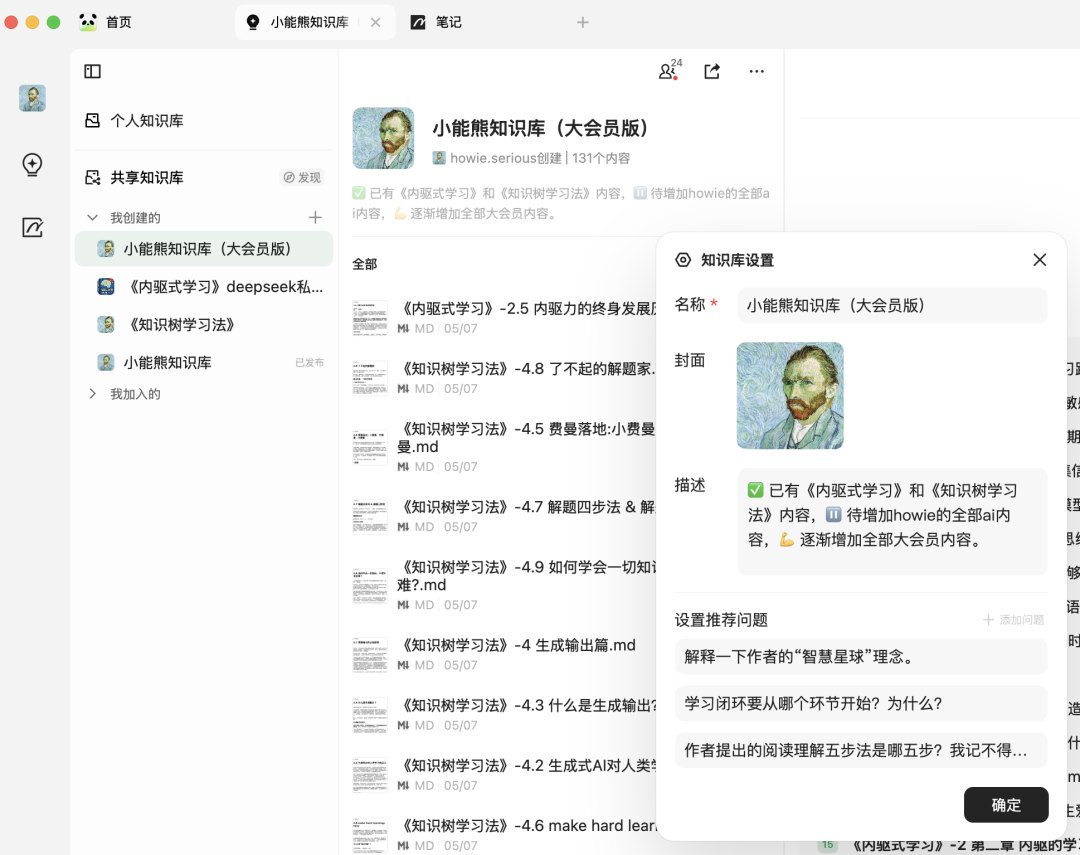Click the 发现 button
The height and width of the screenshot is (855, 1080).
point(302,177)
